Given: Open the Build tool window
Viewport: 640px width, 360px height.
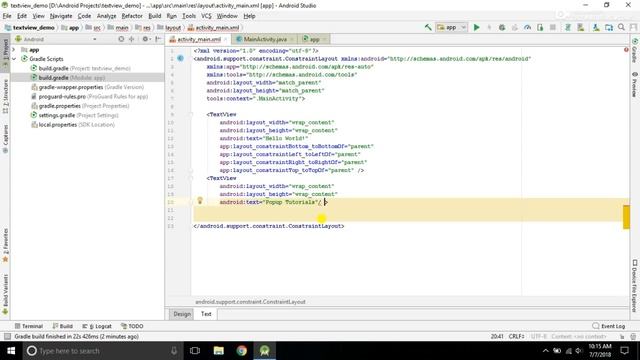Looking at the screenshot, I should [x=62, y=326].
